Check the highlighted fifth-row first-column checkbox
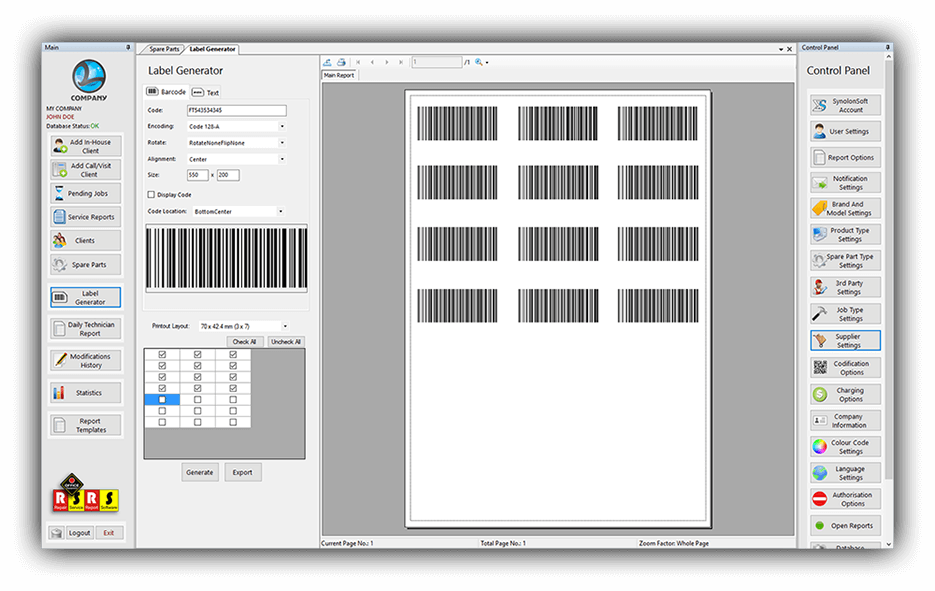Screen dimensions: 935x591 (162, 399)
